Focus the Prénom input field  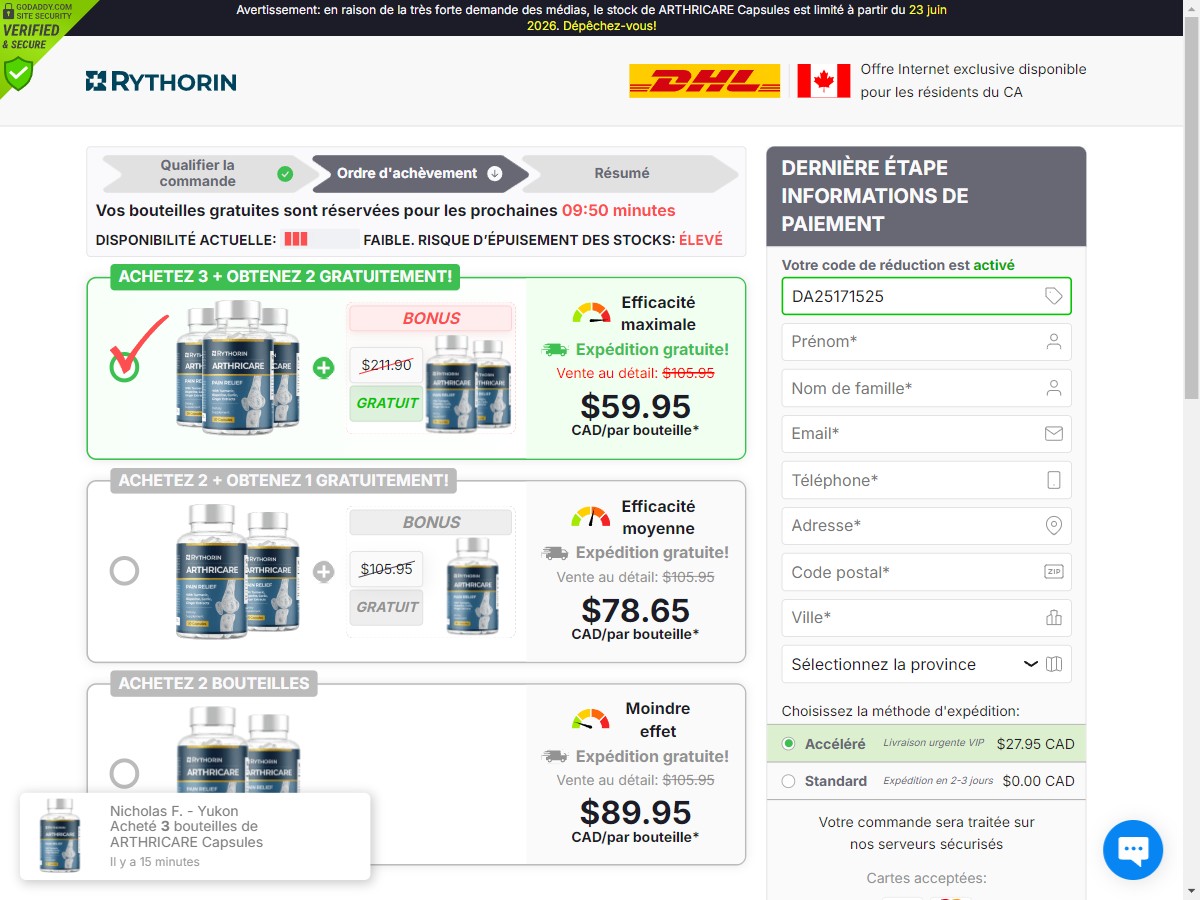tap(926, 342)
